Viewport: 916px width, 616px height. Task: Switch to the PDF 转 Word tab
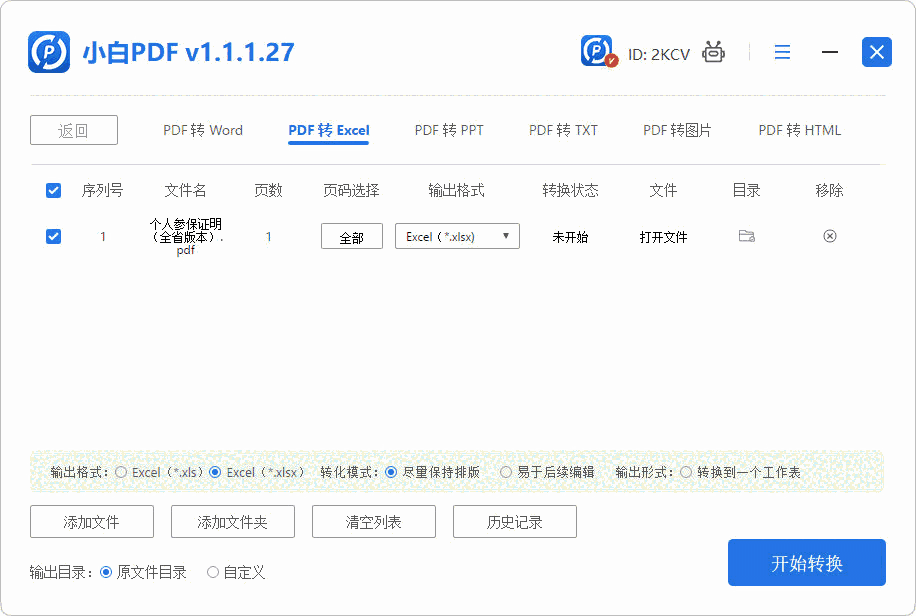[x=203, y=130]
